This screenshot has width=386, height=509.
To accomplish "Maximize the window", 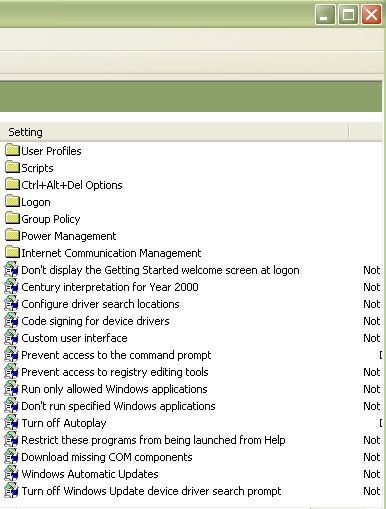I will coord(348,15).
